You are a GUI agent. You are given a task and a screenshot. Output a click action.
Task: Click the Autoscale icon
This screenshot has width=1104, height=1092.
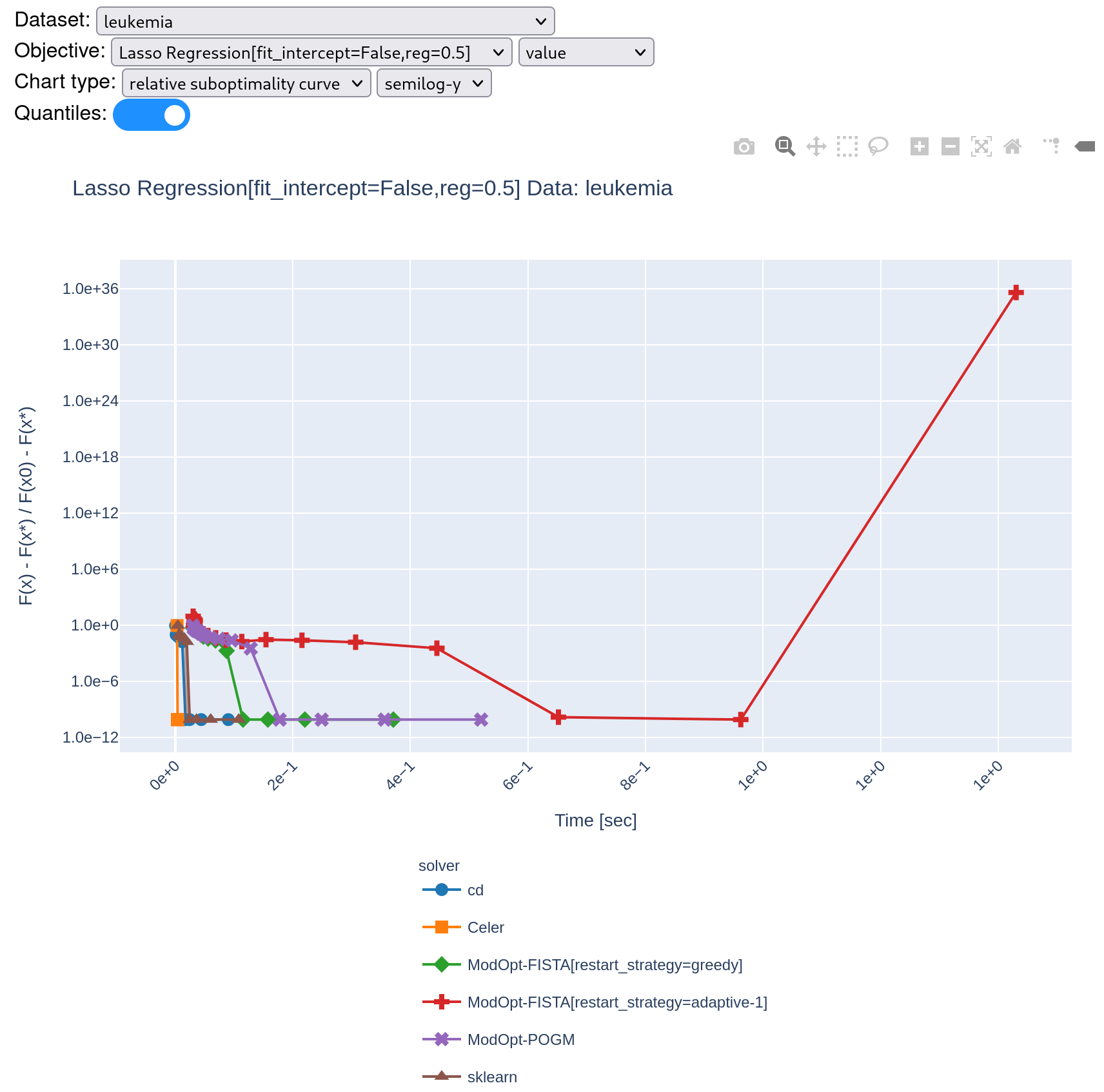[x=981, y=147]
